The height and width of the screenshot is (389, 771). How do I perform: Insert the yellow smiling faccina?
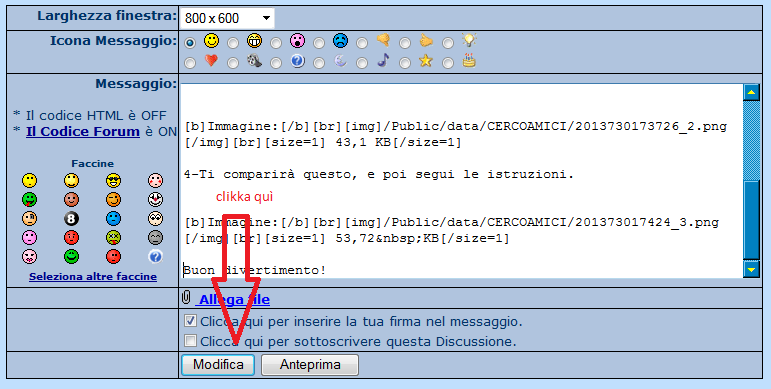[71, 180]
